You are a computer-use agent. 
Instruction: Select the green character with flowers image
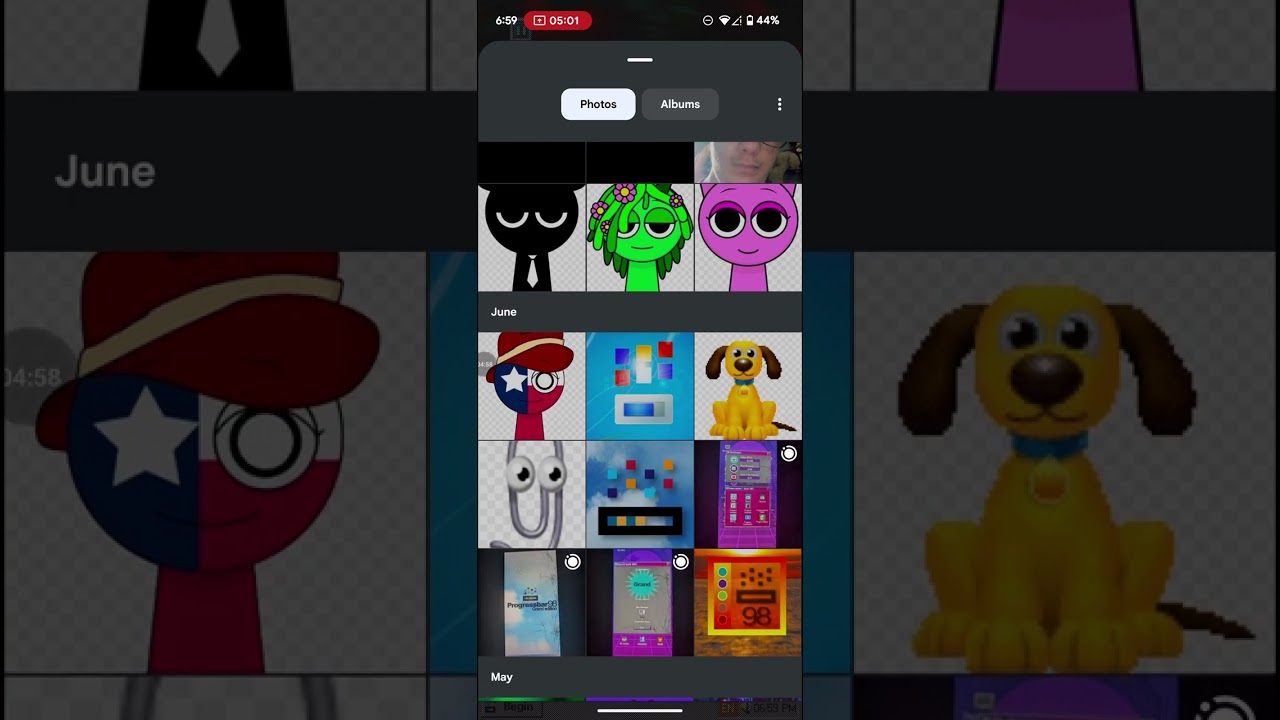click(x=640, y=238)
